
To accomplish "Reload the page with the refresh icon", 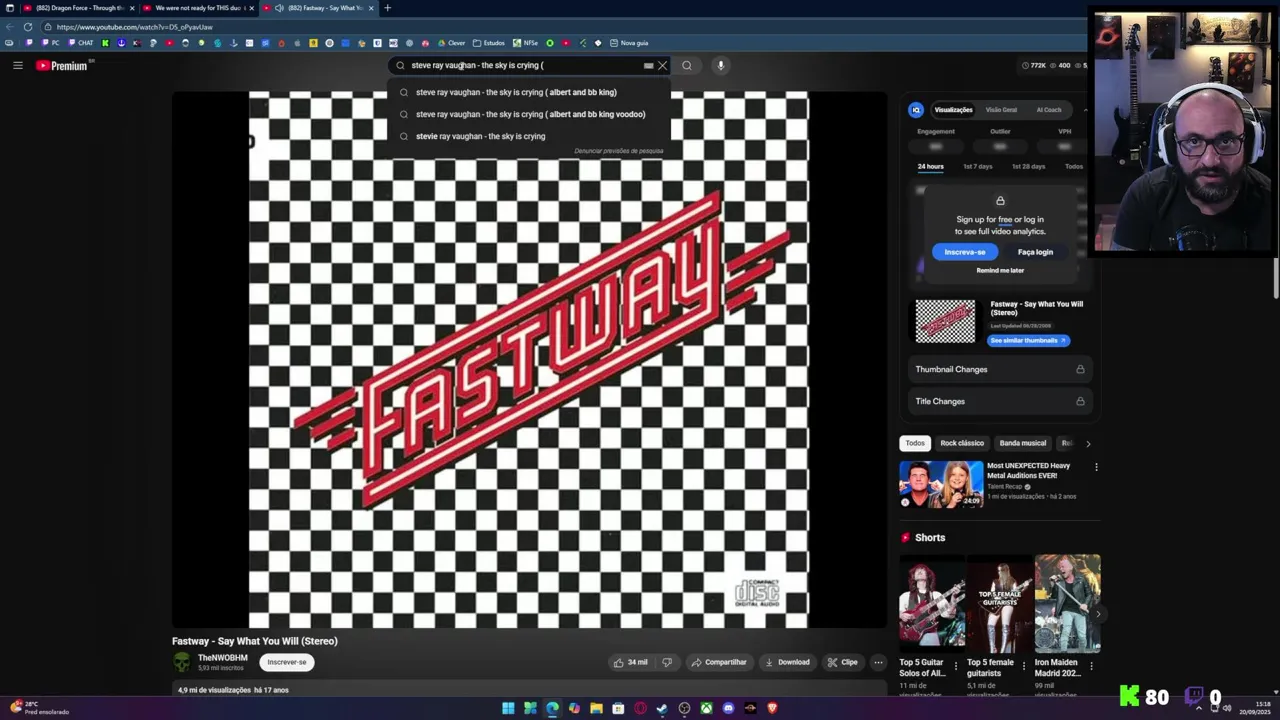I will (x=27, y=27).
